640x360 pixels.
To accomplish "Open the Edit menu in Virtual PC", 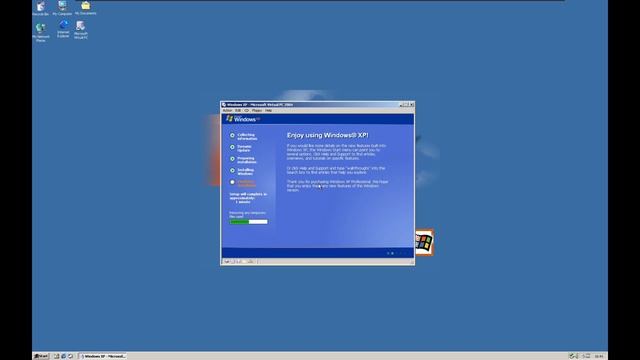I will [x=238, y=111].
